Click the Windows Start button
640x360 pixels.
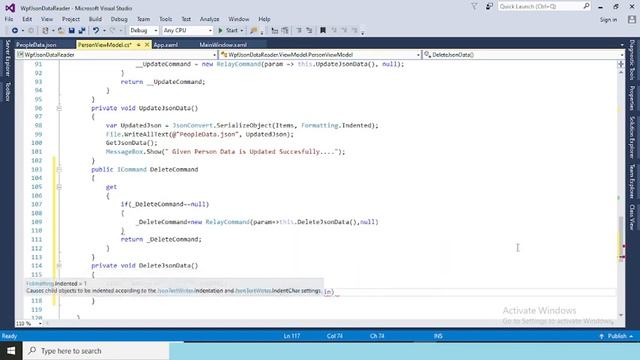click(11, 351)
